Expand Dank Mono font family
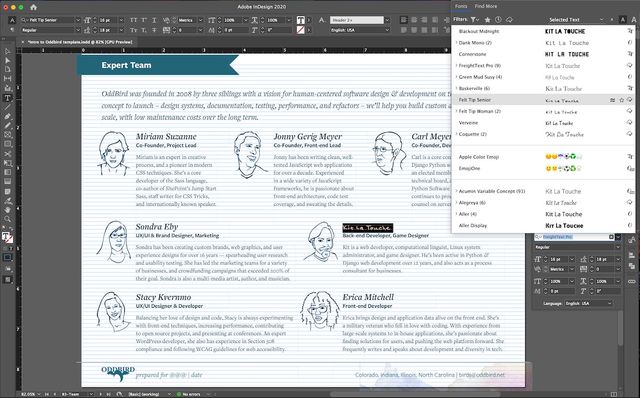 (x=456, y=43)
